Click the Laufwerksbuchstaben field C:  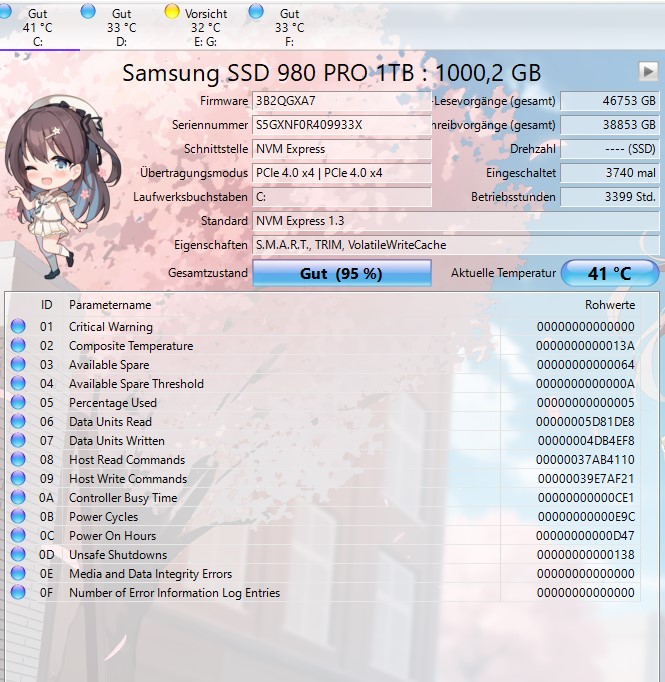342,197
